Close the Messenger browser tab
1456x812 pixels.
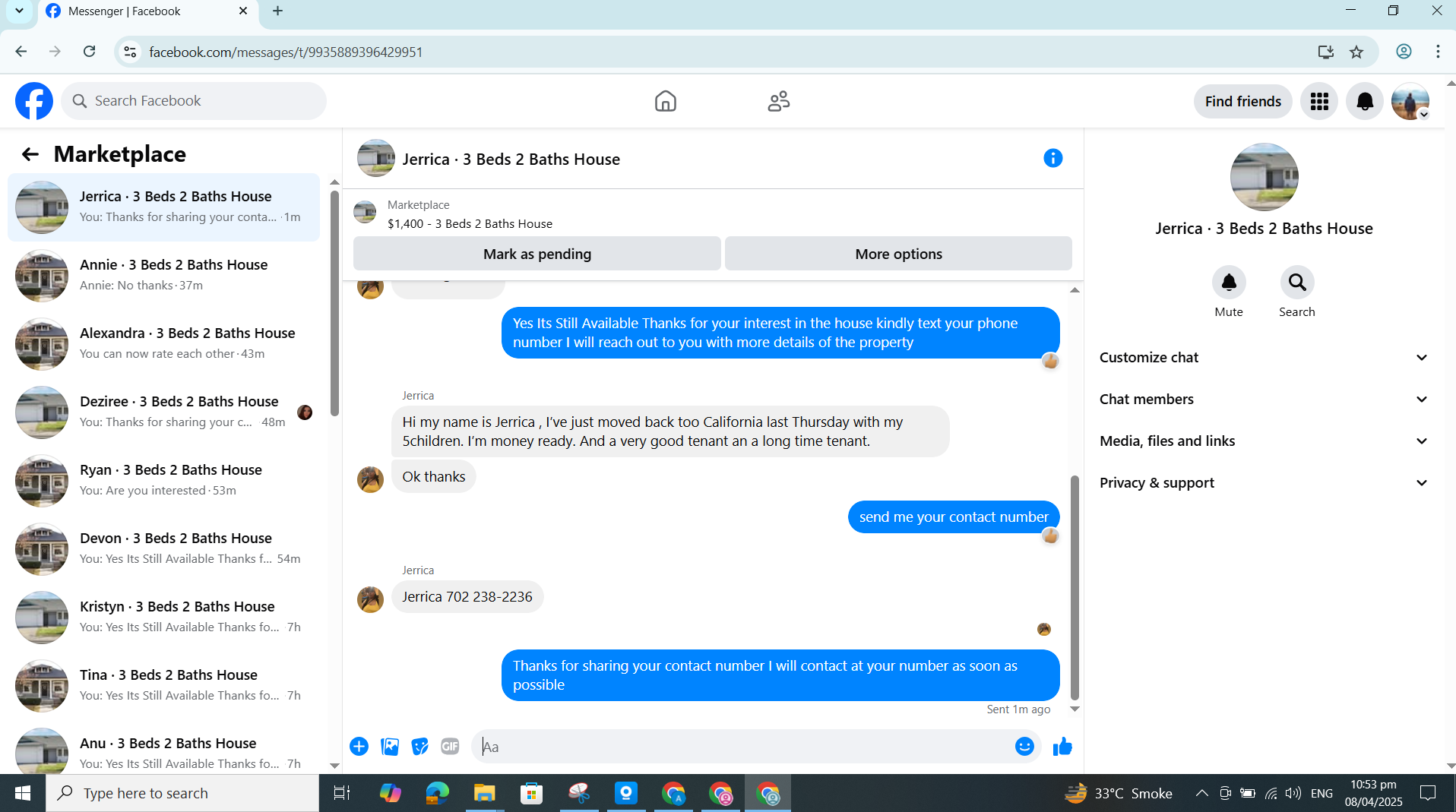(x=243, y=11)
